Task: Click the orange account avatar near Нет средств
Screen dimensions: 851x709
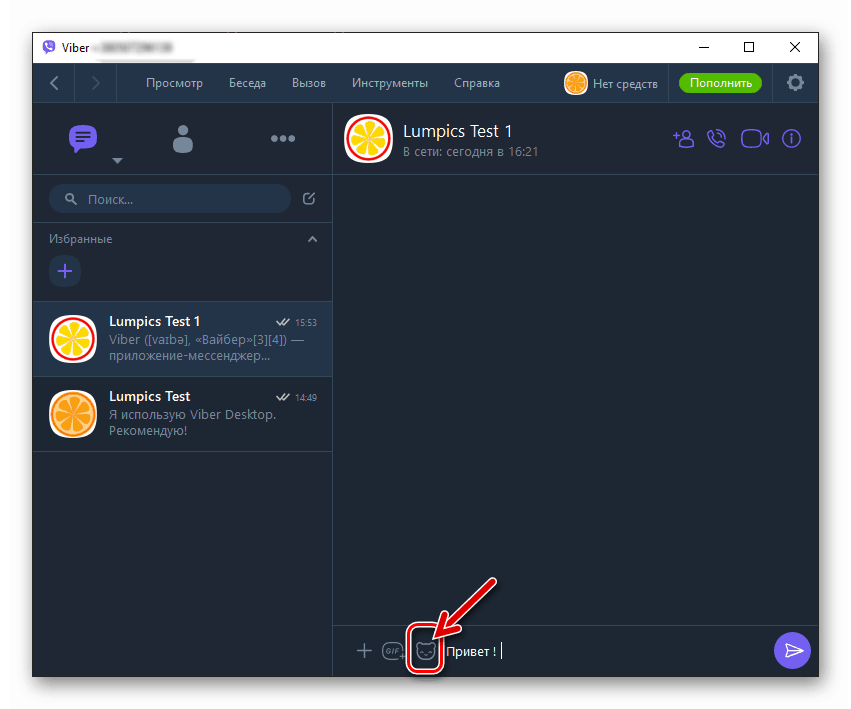Action: [x=576, y=83]
